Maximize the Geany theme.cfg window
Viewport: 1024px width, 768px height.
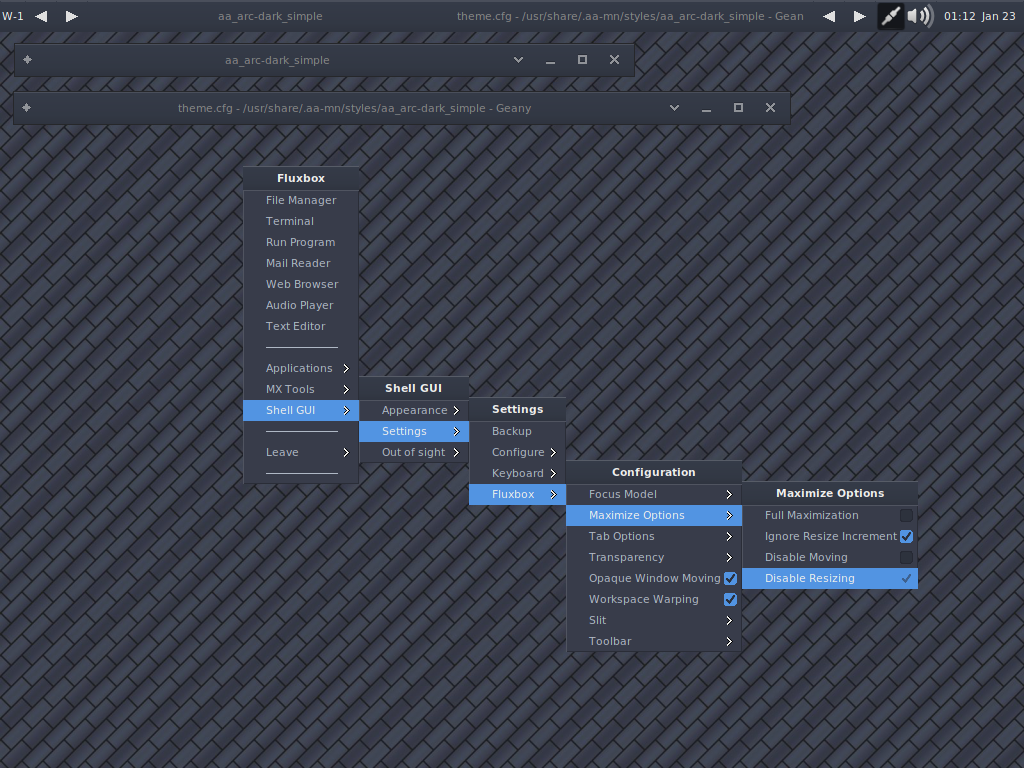tap(739, 108)
